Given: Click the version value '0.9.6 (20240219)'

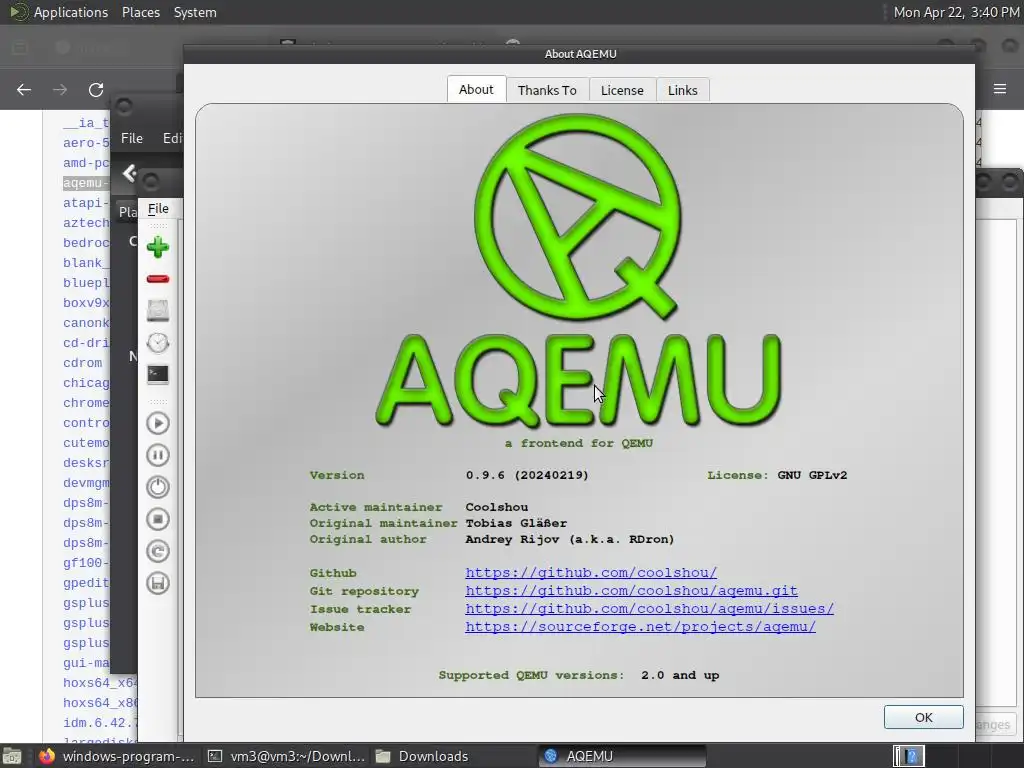Looking at the screenshot, I should click(x=527, y=475).
